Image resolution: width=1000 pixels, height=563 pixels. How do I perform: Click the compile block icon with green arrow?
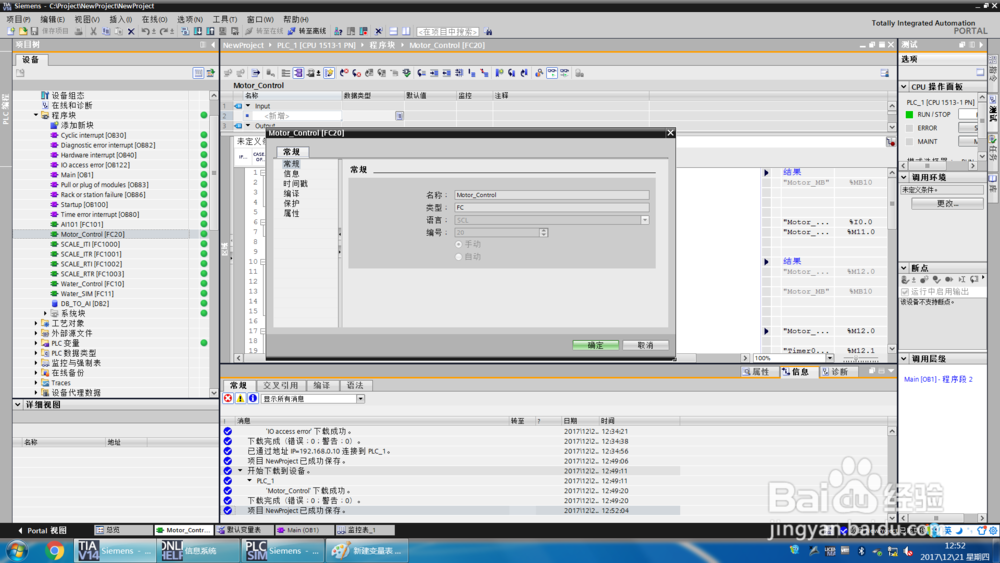[x=406, y=73]
